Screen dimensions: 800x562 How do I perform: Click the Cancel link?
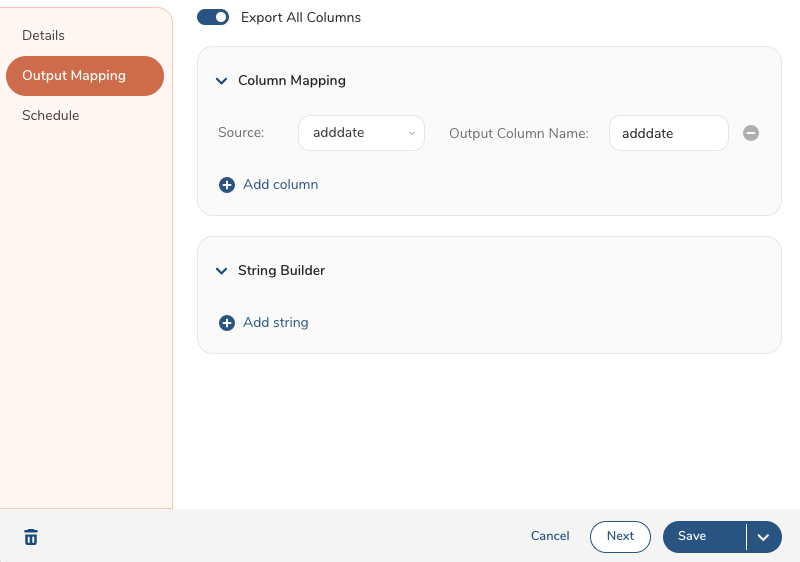click(x=550, y=537)
